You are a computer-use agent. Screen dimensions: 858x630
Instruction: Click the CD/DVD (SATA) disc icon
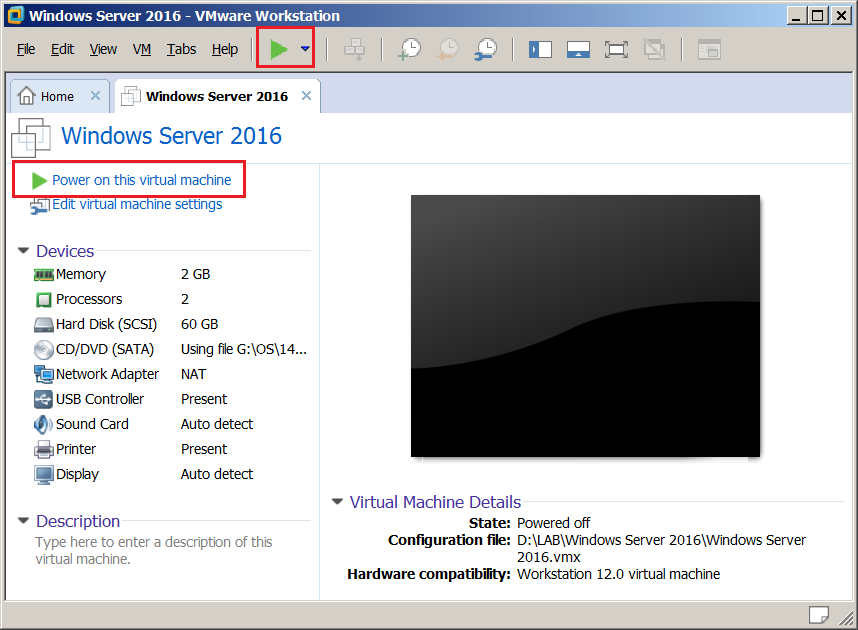coord(44,349)
